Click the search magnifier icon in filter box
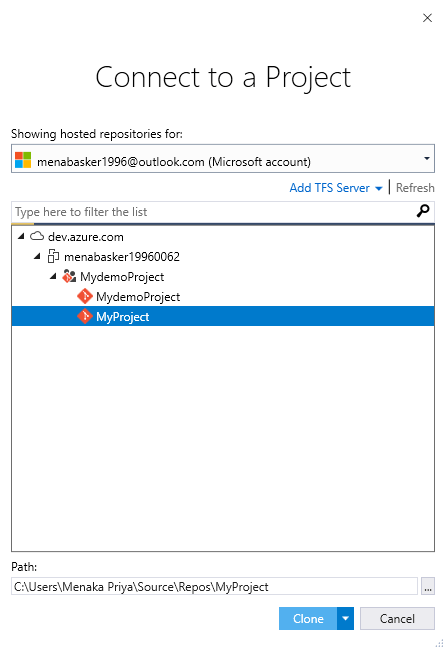The height and width of the screenshot is (648, 444). tap(423, 211)
